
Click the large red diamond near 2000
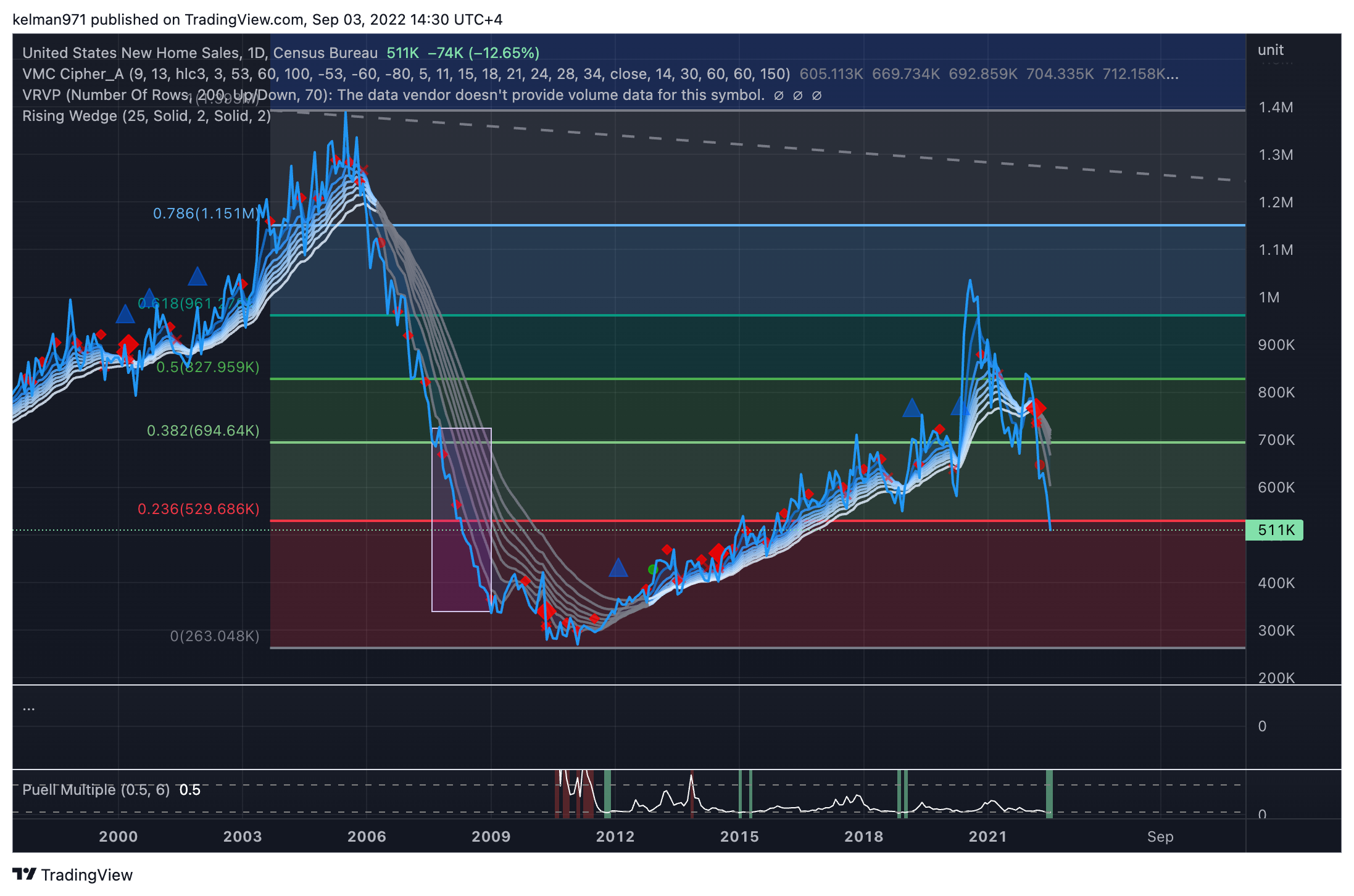[x=128, y=344]
